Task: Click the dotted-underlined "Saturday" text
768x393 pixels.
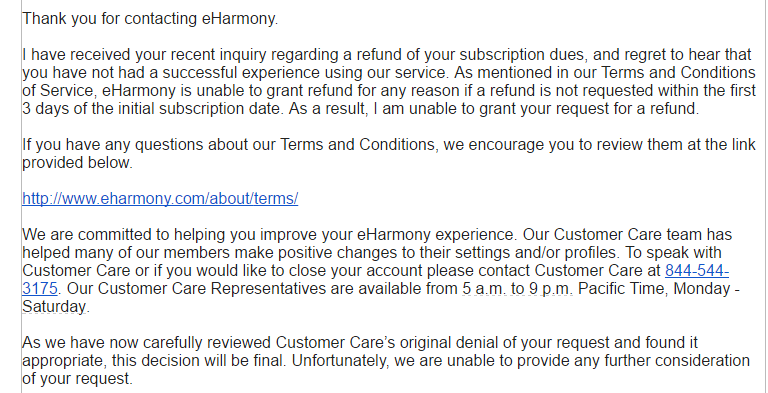Action: pyautogui.click(x=54, y=307)
